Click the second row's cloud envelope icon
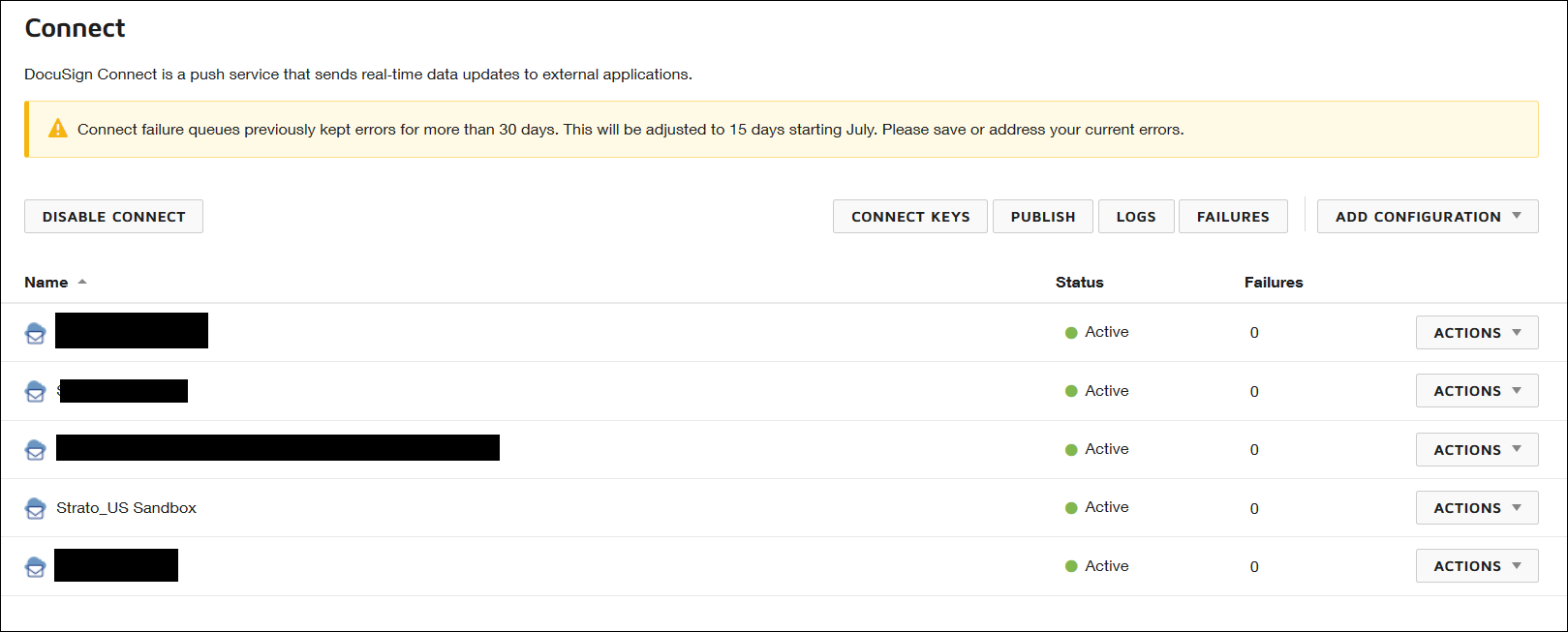This screenshot has width=1568, height=632. coord(36,391)
